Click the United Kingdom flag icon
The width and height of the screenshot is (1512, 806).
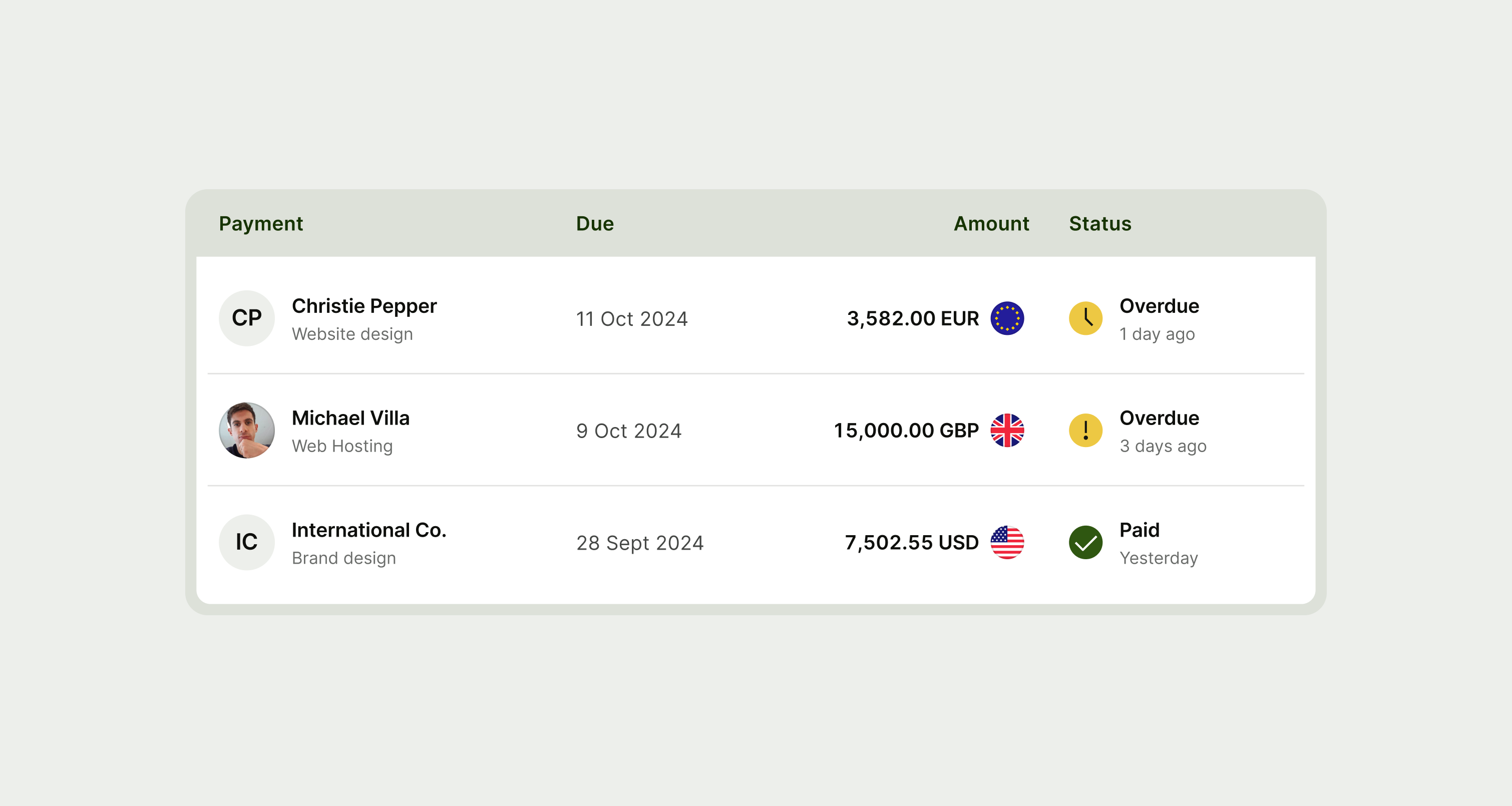(1007, 431)
